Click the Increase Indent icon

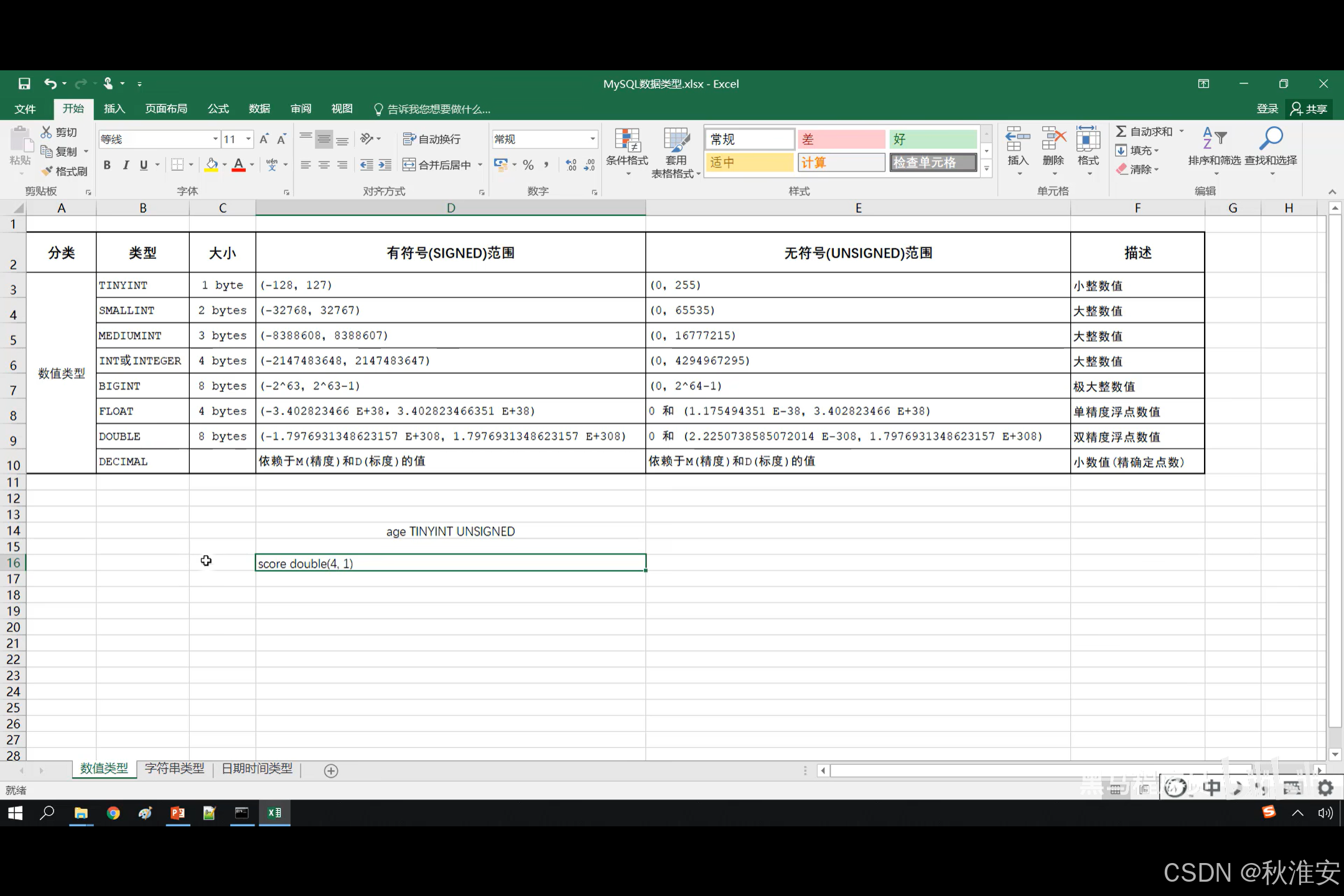385,165
